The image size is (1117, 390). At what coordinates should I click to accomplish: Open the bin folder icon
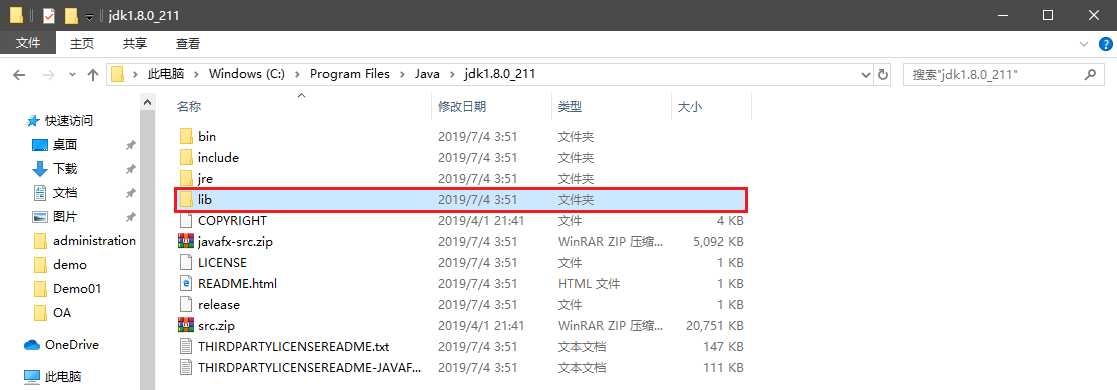click(186, 136)
